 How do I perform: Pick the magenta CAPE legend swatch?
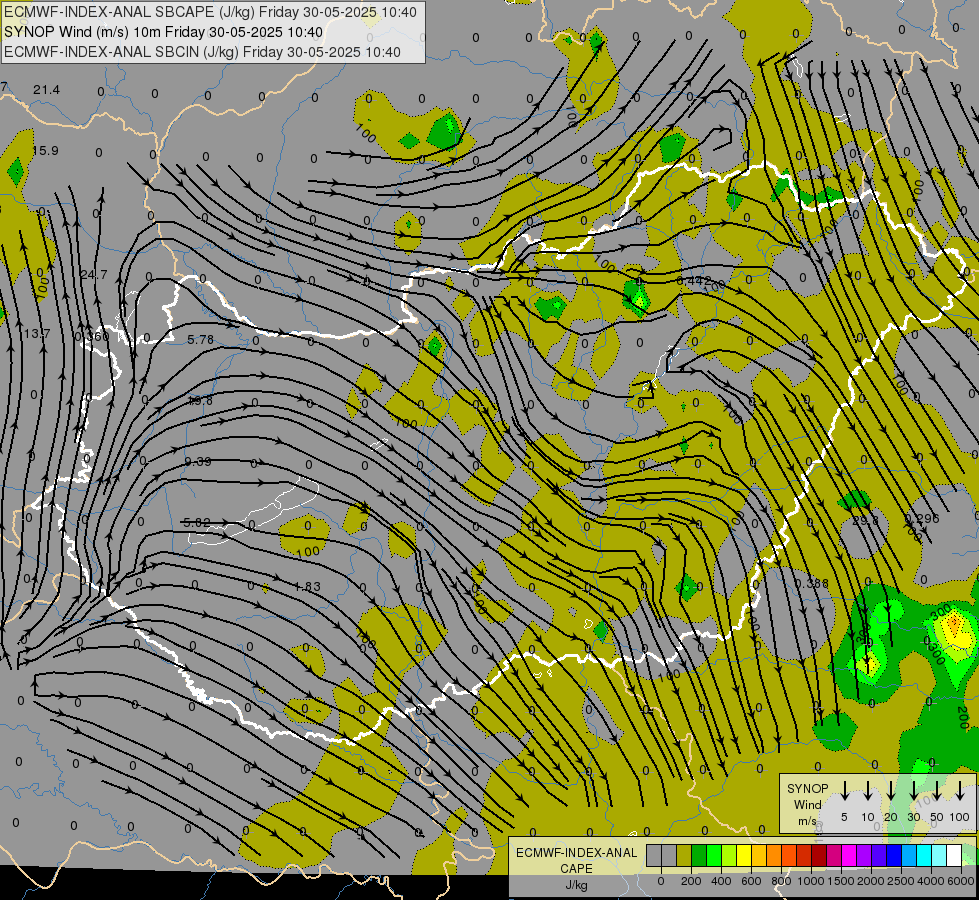(x=850, y=855)
